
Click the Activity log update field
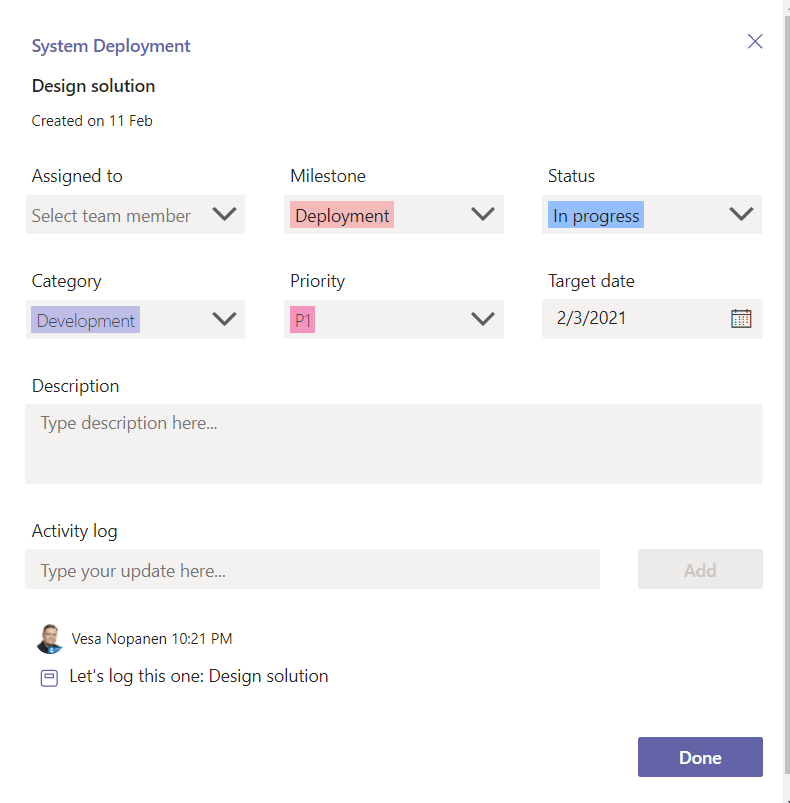click(312, 570)
